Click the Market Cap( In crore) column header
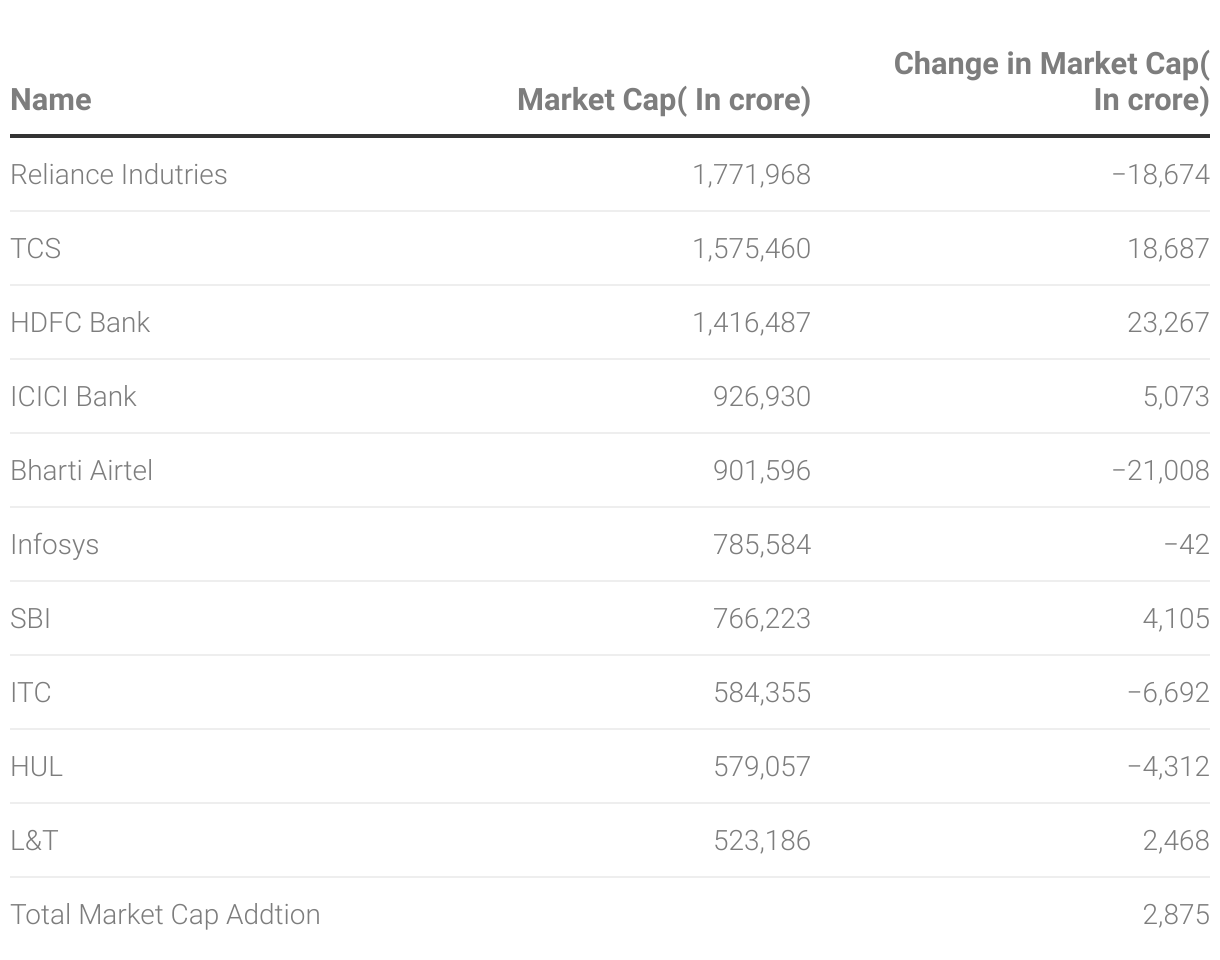1220x960 pixels. click(x=664, y=100)
